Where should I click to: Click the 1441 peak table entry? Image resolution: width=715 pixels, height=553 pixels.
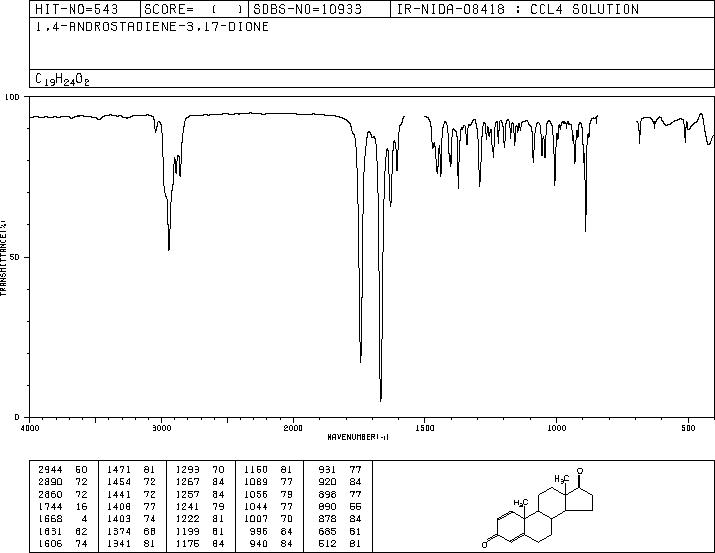pyautogui.click(x=131, y=494)
